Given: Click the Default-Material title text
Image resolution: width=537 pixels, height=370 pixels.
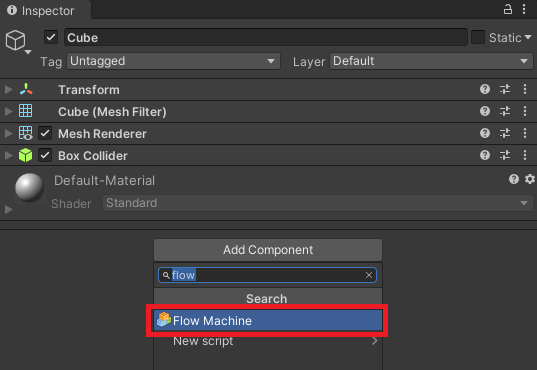Looking at the screenshot, I should pos(104,180).
